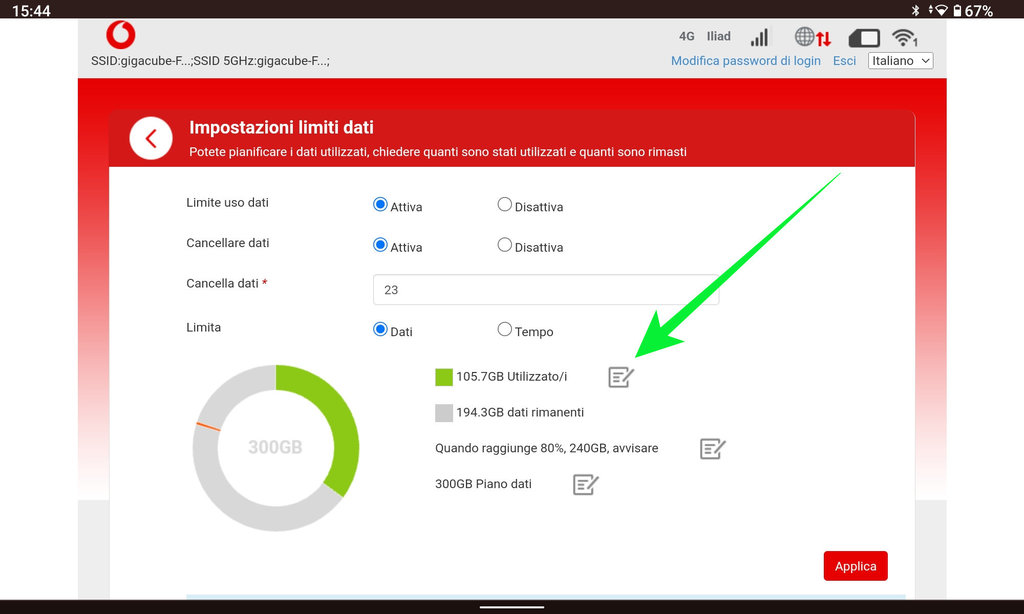Go back with the red arrow button
This screenshot has height=614, width=1024.
[x=151, y=139]
